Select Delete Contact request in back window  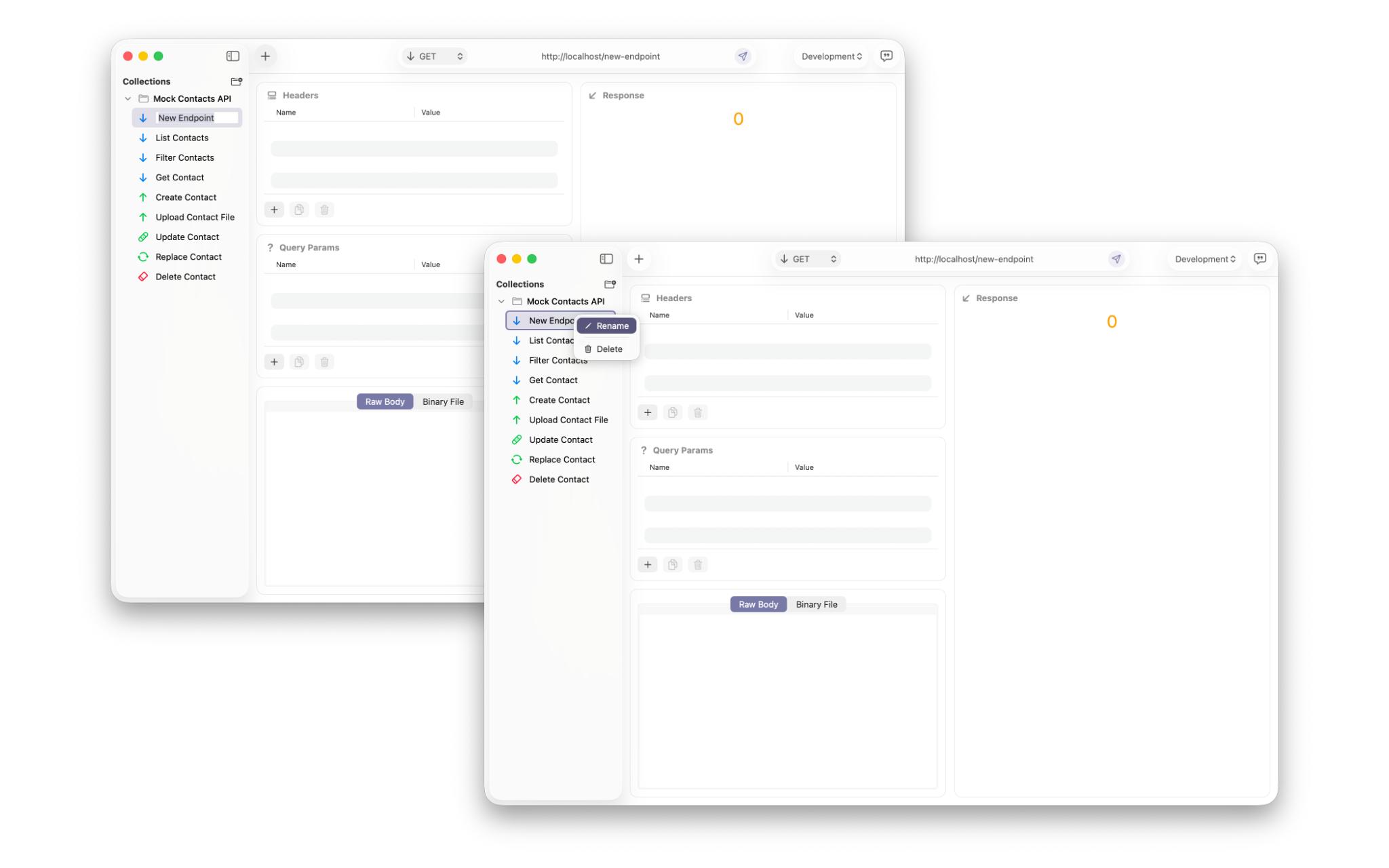[x=187, y=277]
